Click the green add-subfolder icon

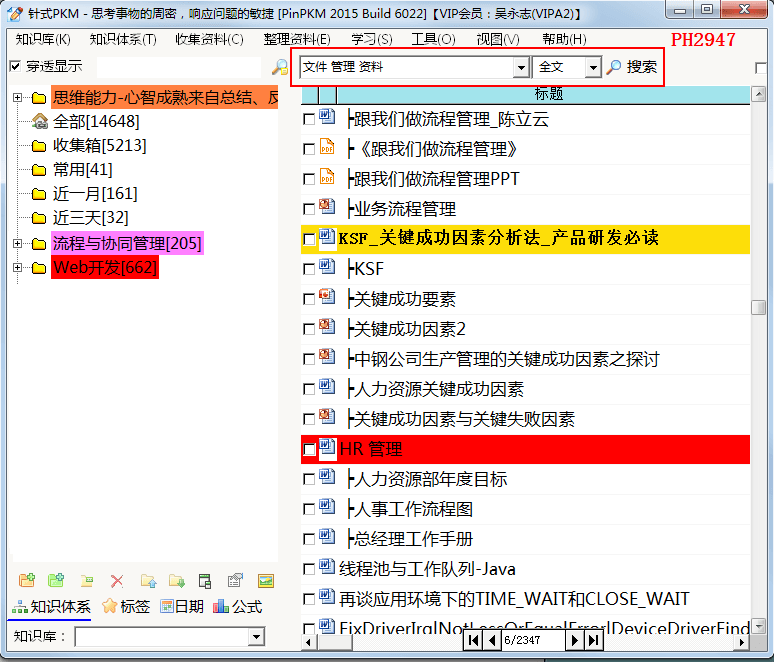point(56,581)
